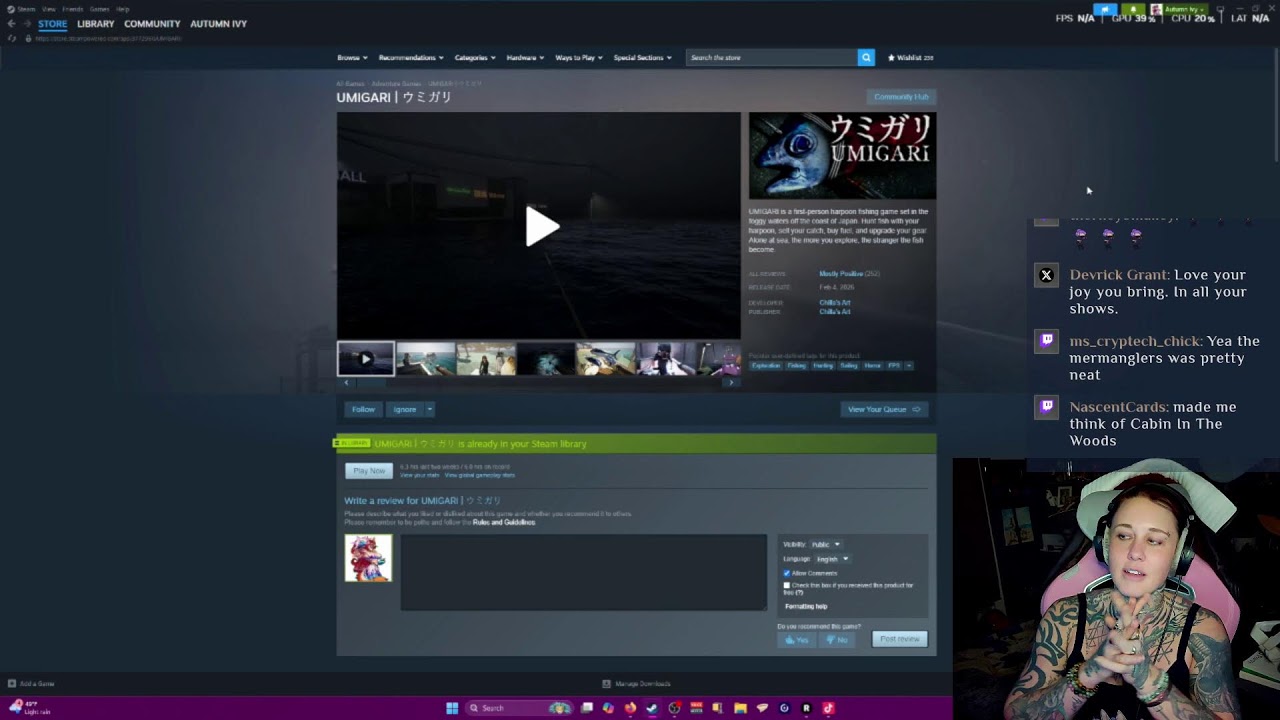1280x720 pixels.
Task: Open the Chilla's Art publisher link
Action: [x=835, y=312]
